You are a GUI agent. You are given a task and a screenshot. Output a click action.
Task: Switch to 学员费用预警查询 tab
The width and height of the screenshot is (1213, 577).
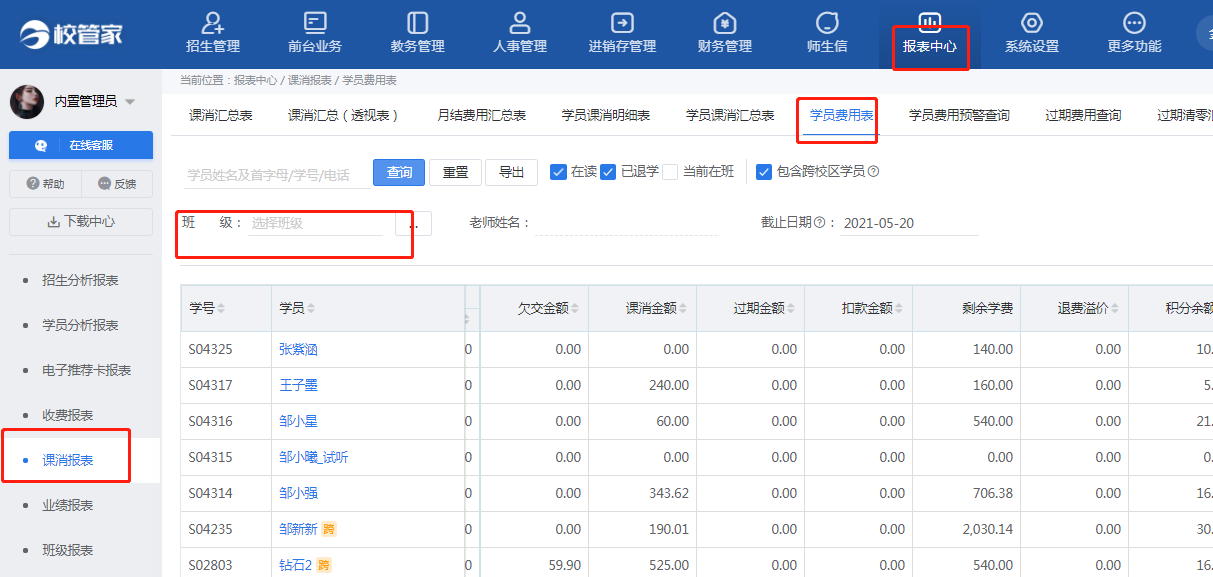click(959, 116)
